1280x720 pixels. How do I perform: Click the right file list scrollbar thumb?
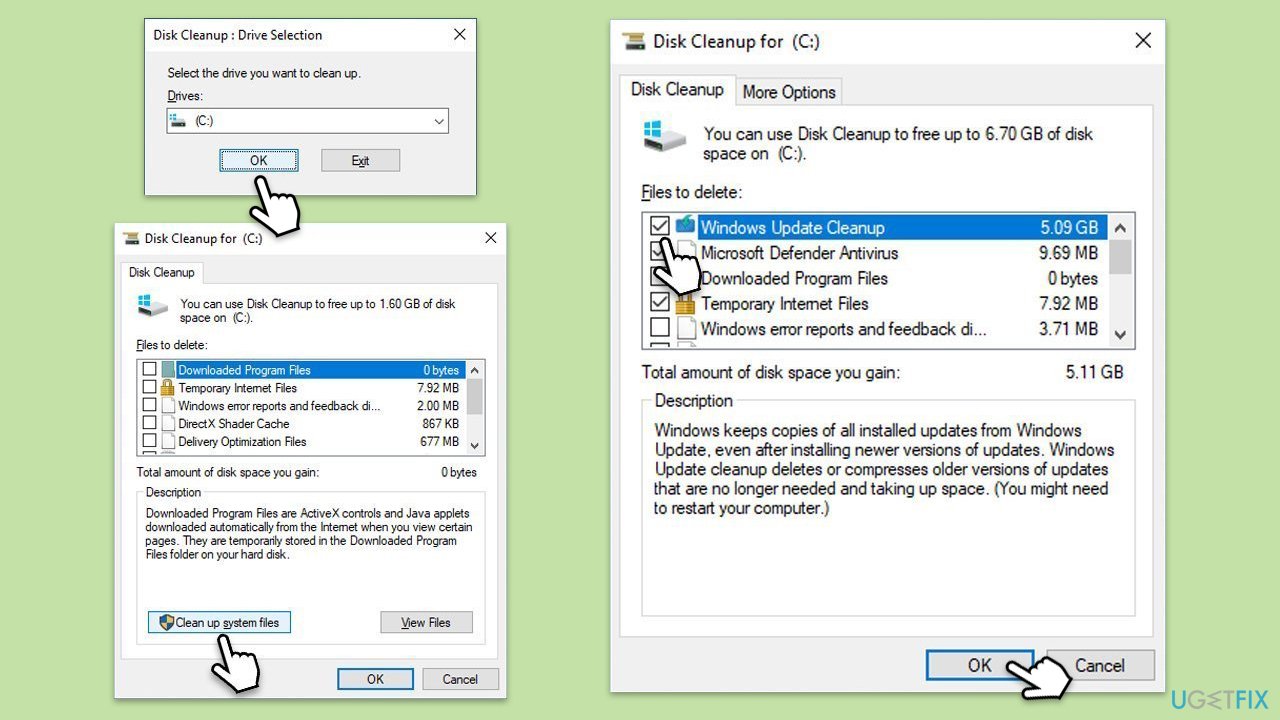pyautogui.click(x=1120, y=256)
